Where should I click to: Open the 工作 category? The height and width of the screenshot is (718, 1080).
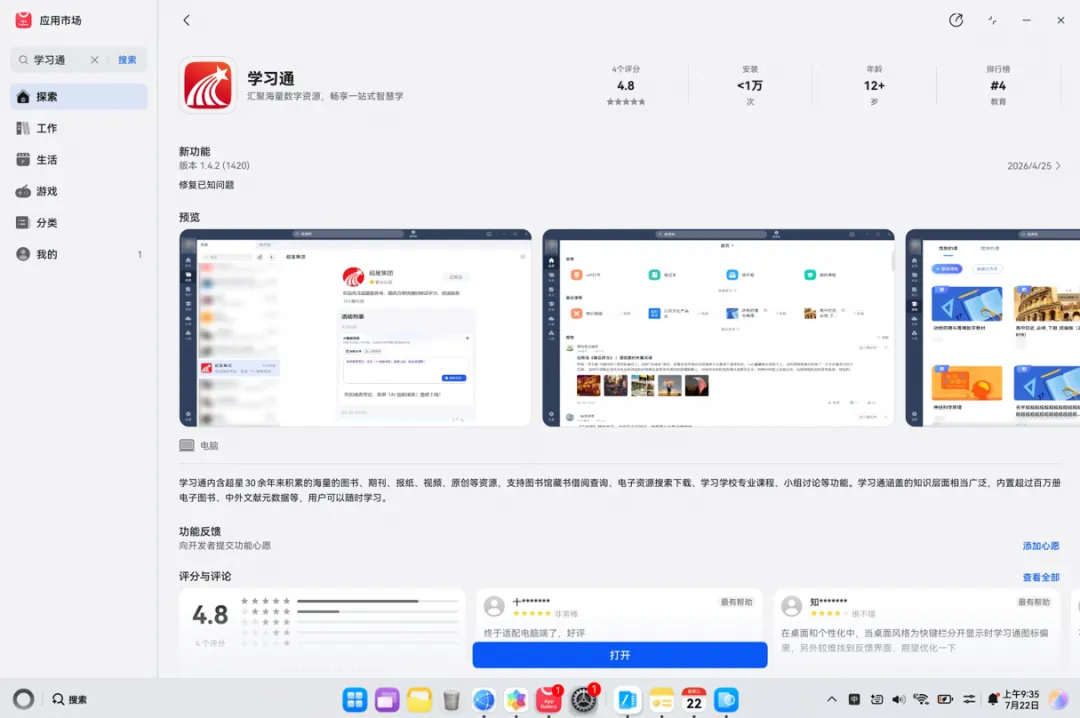[x=79, y=128]
